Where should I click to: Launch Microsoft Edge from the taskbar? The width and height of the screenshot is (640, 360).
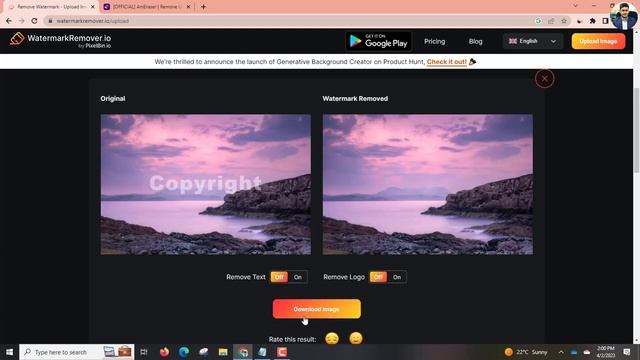coord(184,352)
